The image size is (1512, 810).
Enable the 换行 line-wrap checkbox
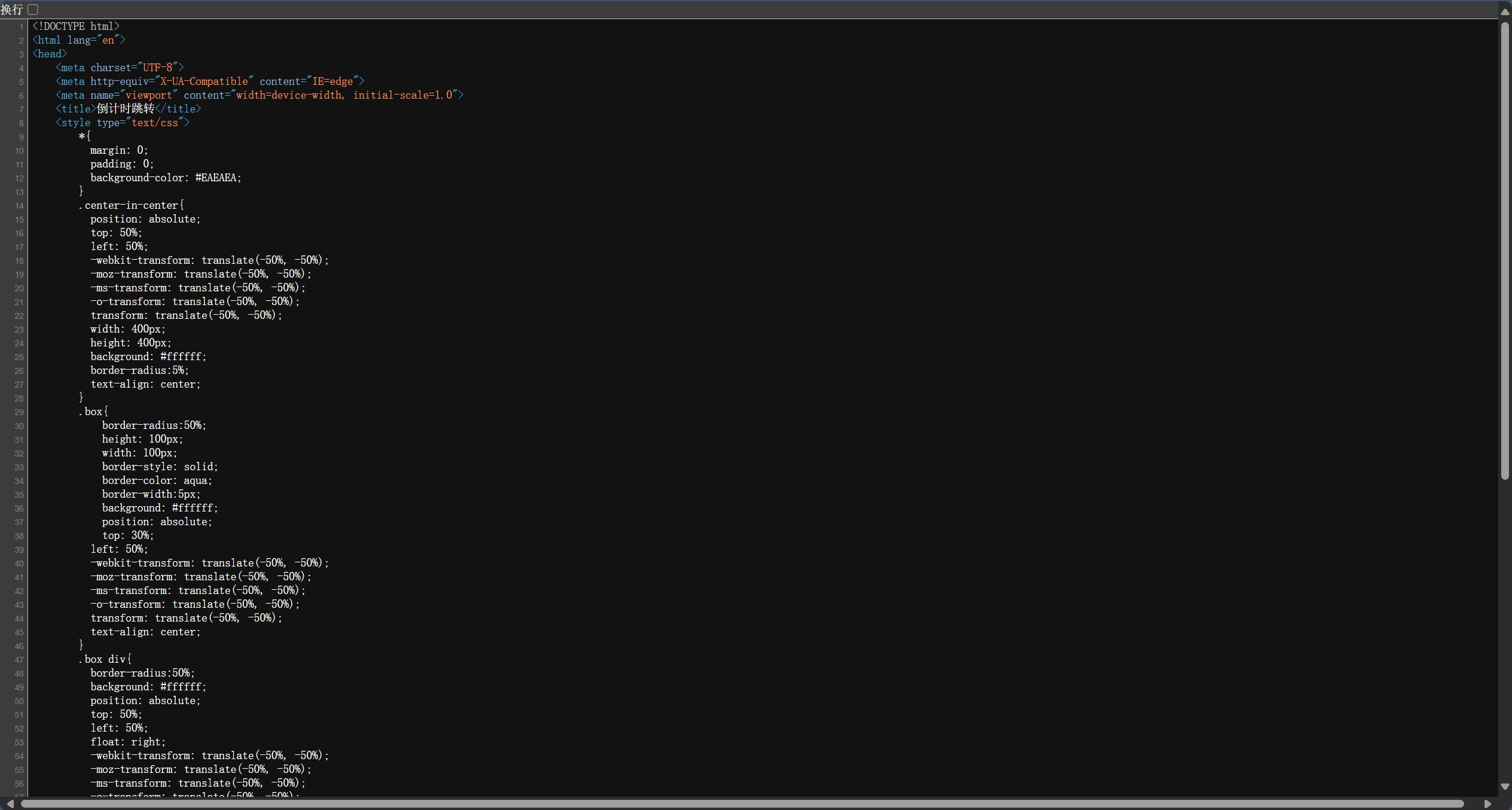(33, 10)
